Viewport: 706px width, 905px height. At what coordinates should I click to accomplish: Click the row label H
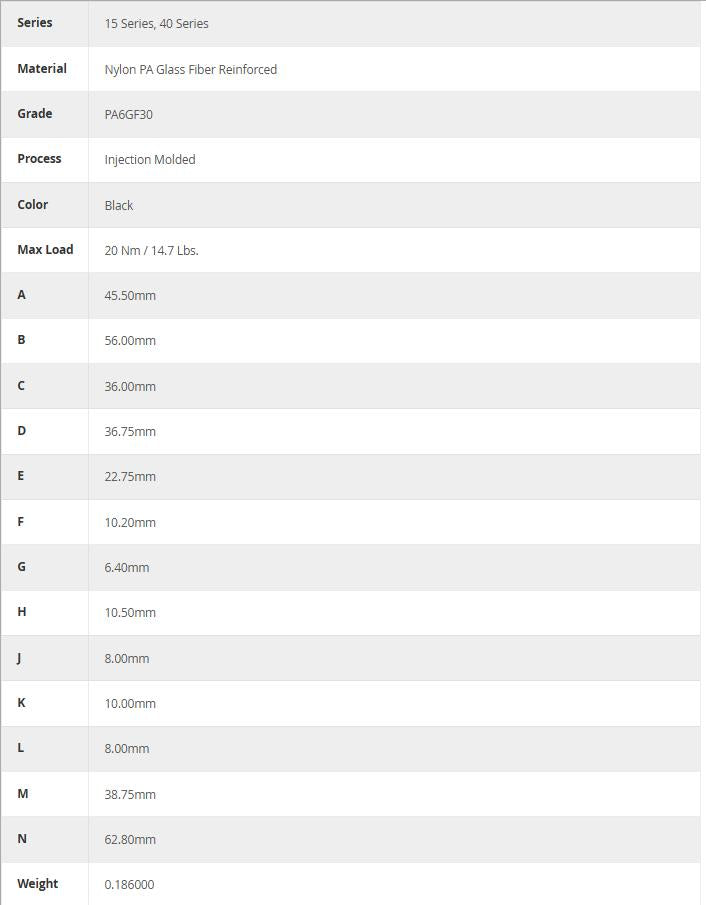coord(22,612)
